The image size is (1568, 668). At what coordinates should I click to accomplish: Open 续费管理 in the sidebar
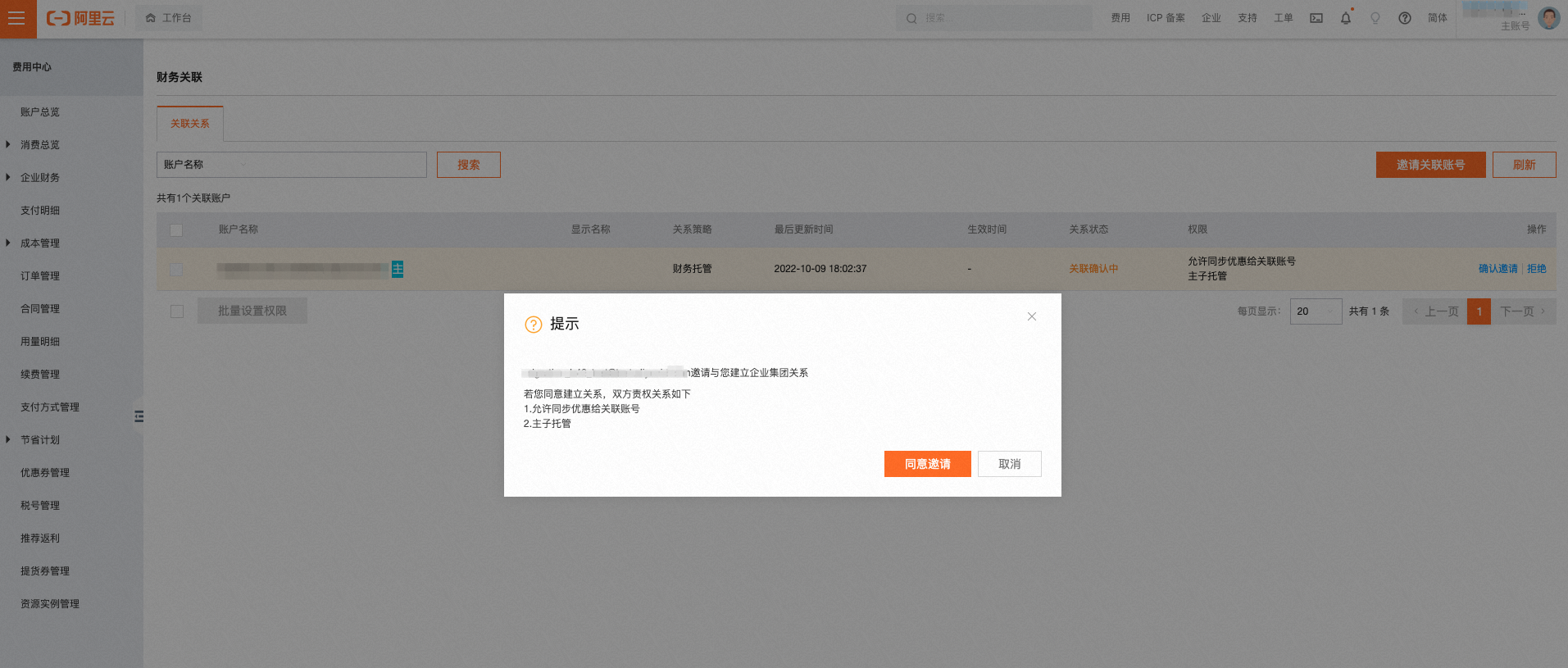tap(40, 375)
